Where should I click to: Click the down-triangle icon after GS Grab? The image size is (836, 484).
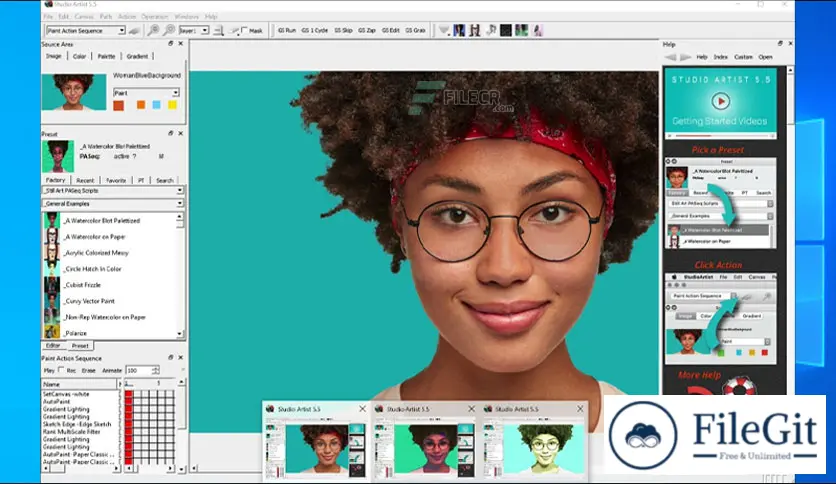444,30
